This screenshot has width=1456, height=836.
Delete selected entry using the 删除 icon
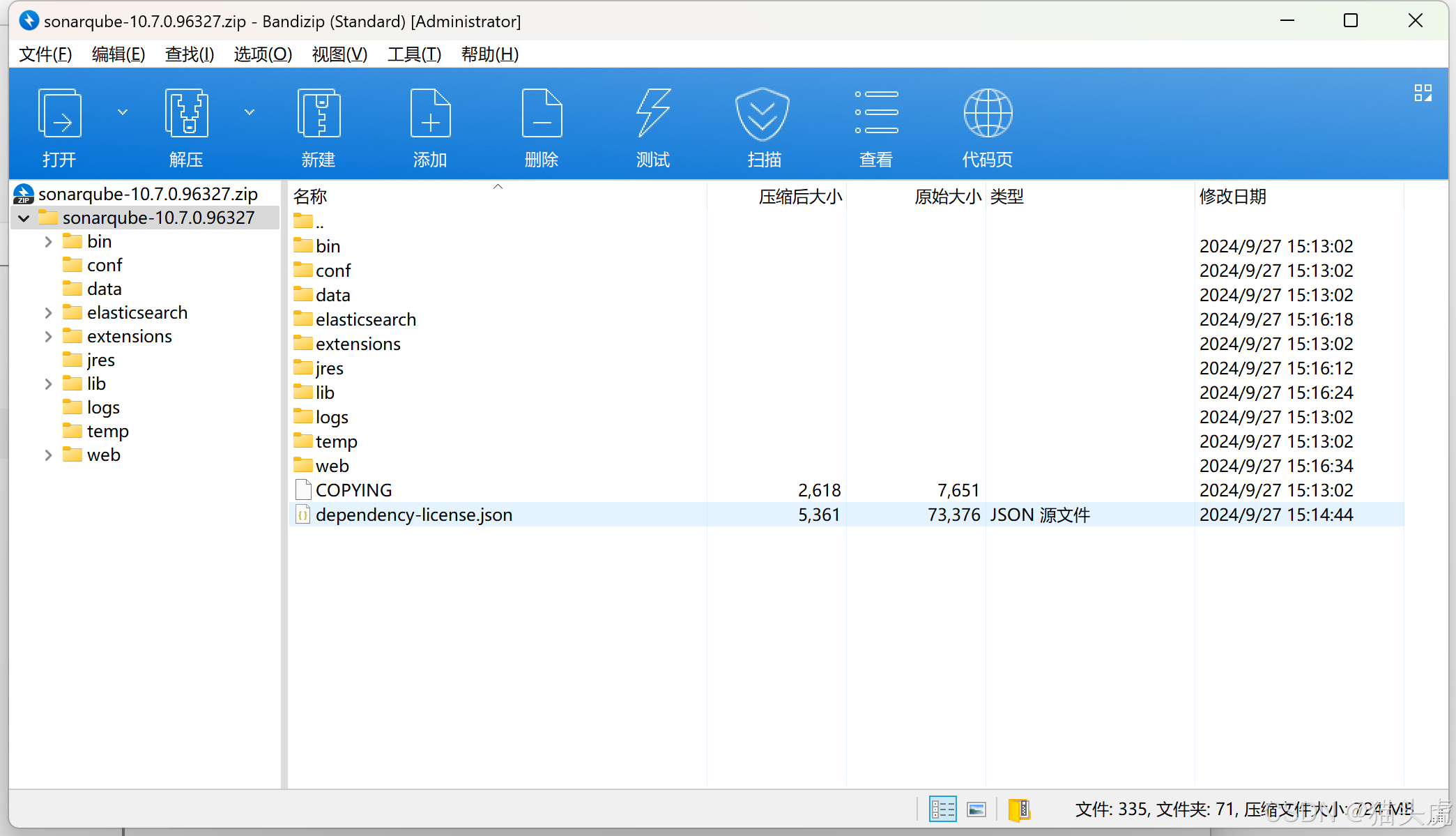541,126
